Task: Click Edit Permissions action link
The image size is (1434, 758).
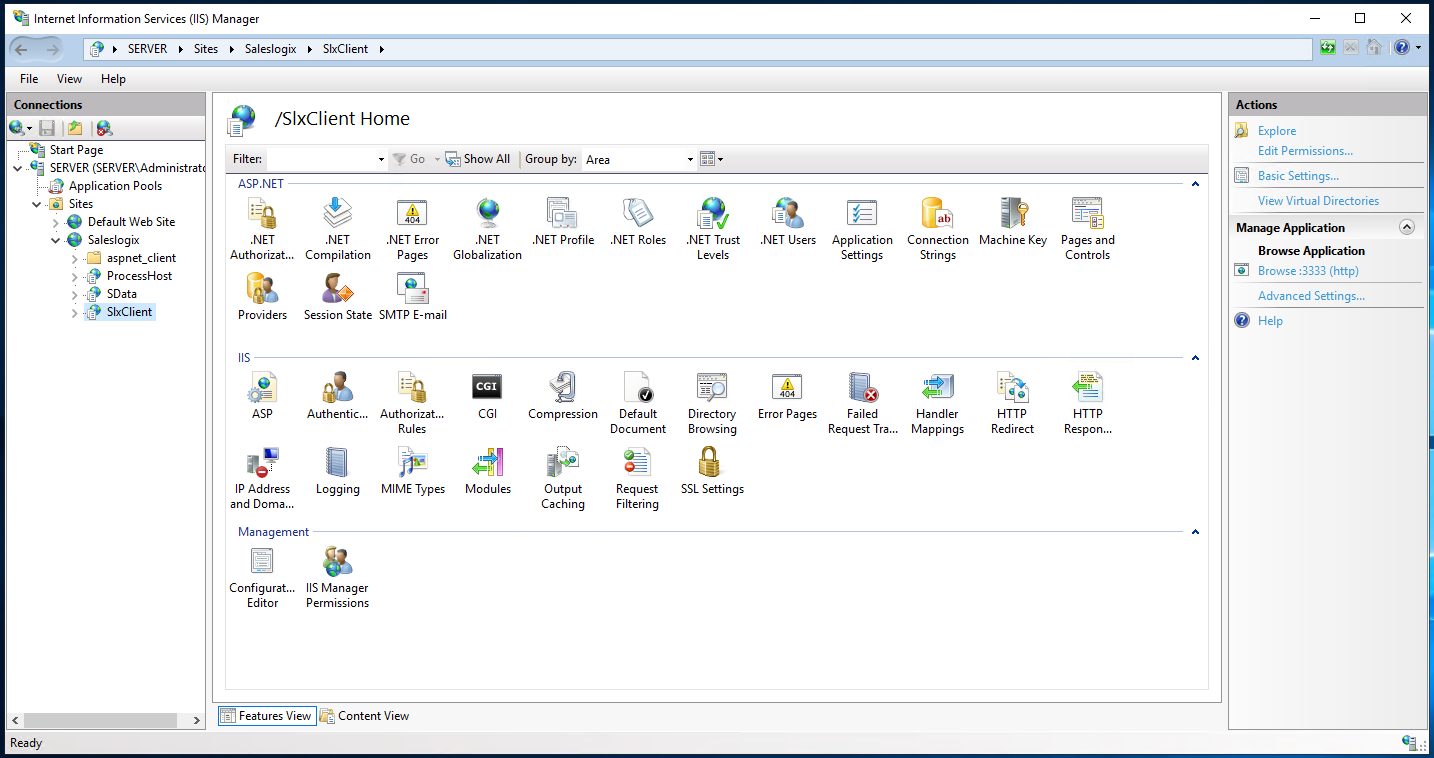Action: (x=1305, y=151)
